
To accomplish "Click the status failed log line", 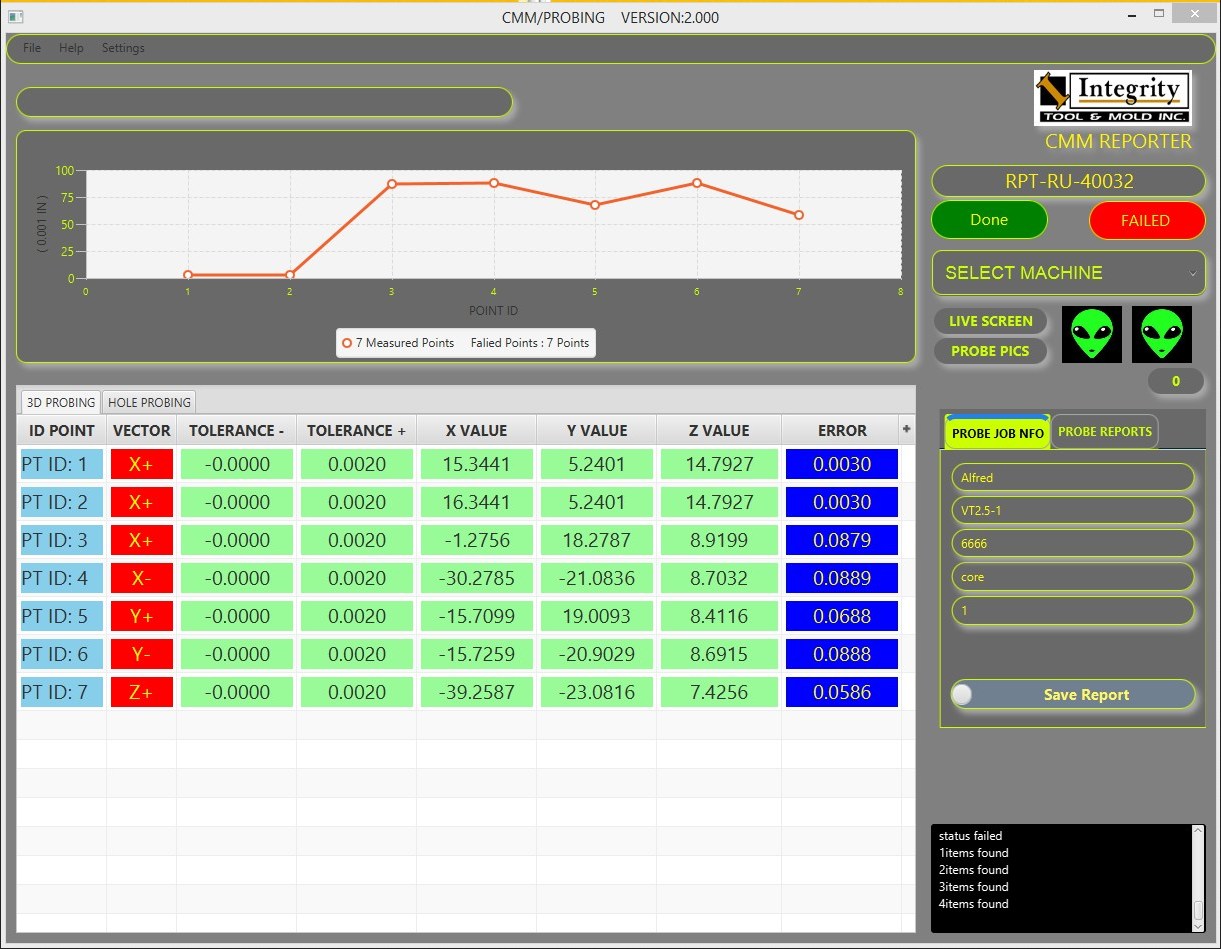I will click(x=970, y=836).
